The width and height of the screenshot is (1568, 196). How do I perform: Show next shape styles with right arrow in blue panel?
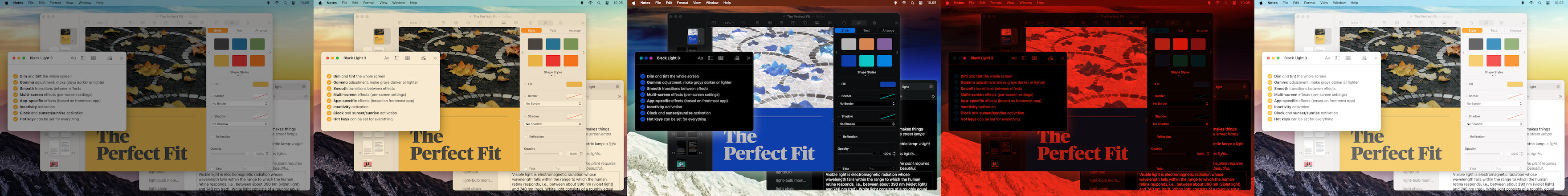pos(897,52)
